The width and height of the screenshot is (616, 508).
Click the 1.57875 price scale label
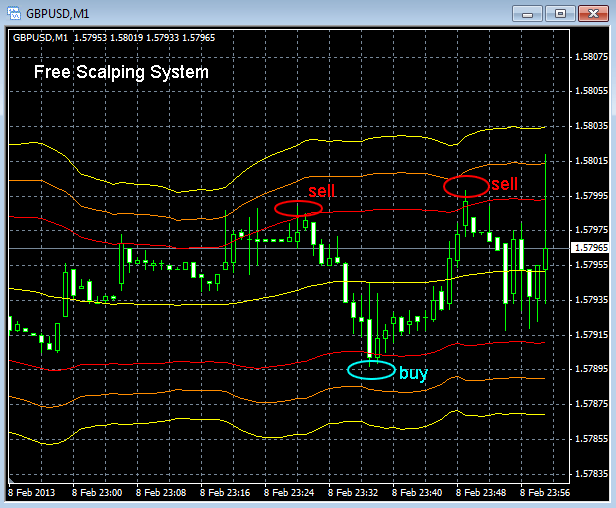(591, 403)
